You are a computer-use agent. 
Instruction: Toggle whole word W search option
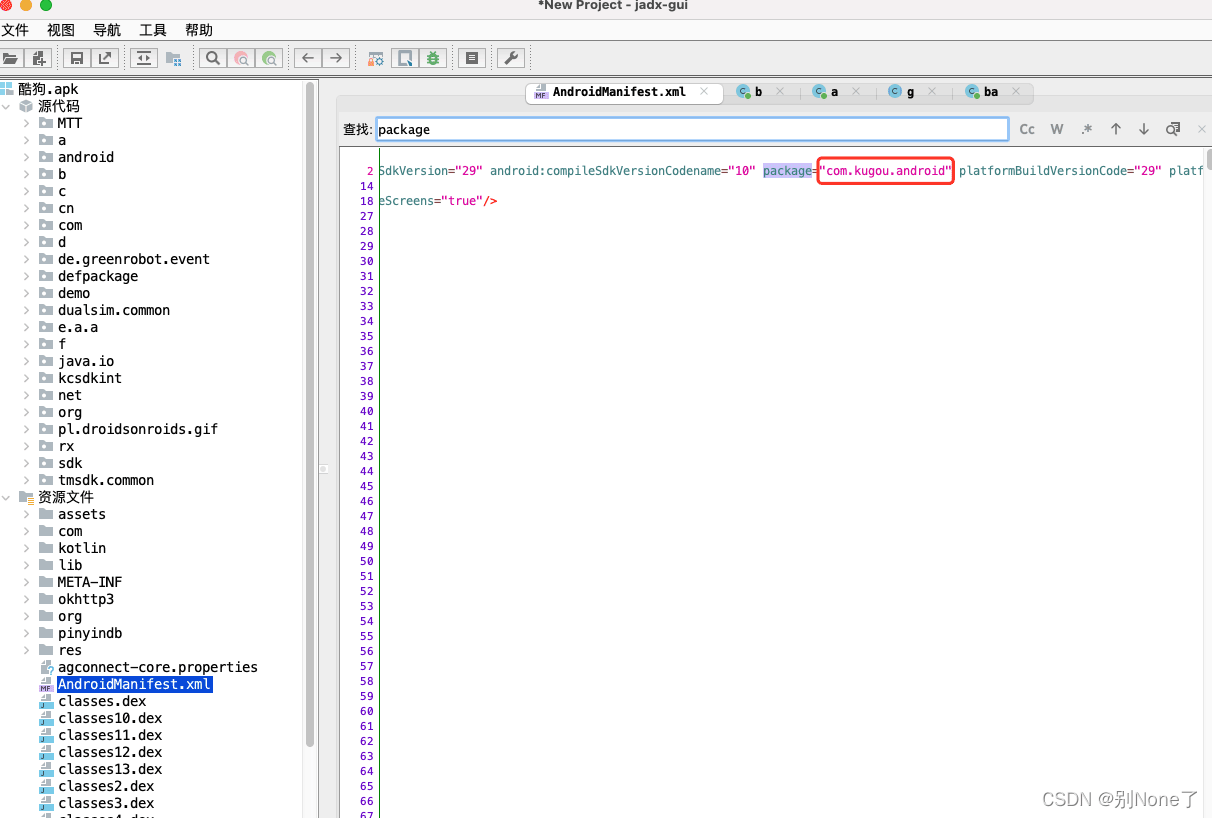pos(1056,129)
